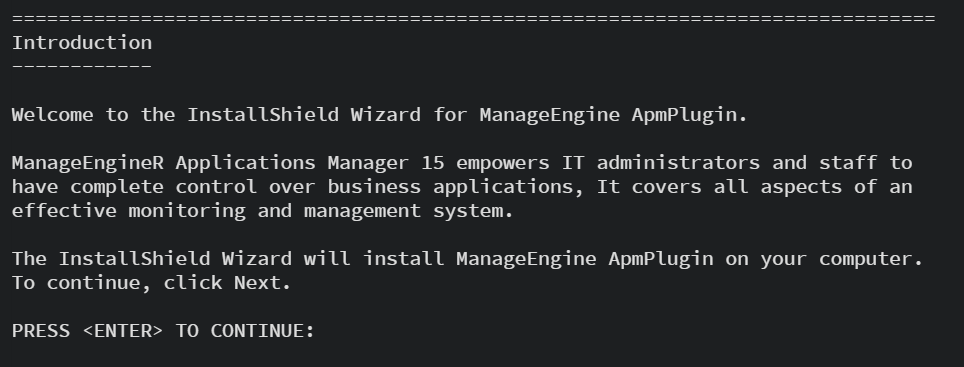Image resolution: width=964 pixels, height=367 pixels.
Task: Click the word aspects in the description
Action: (801, 186)
